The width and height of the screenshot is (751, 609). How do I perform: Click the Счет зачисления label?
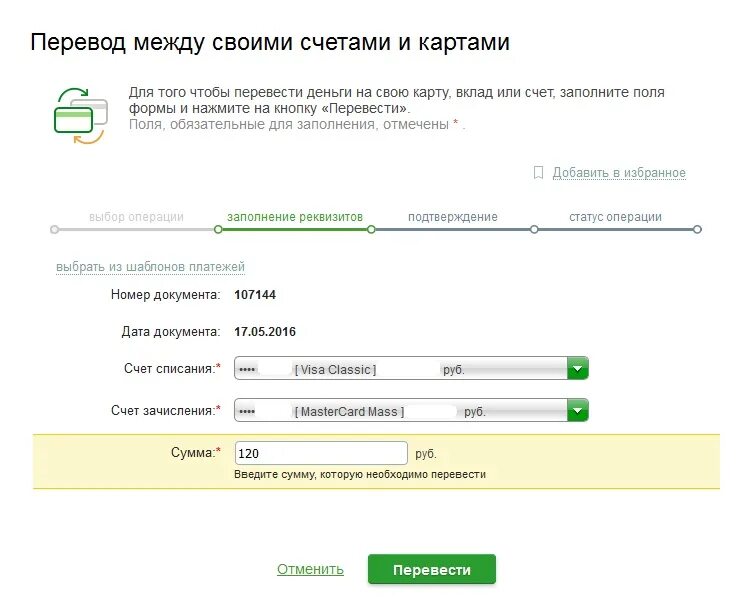pos(166,411)
